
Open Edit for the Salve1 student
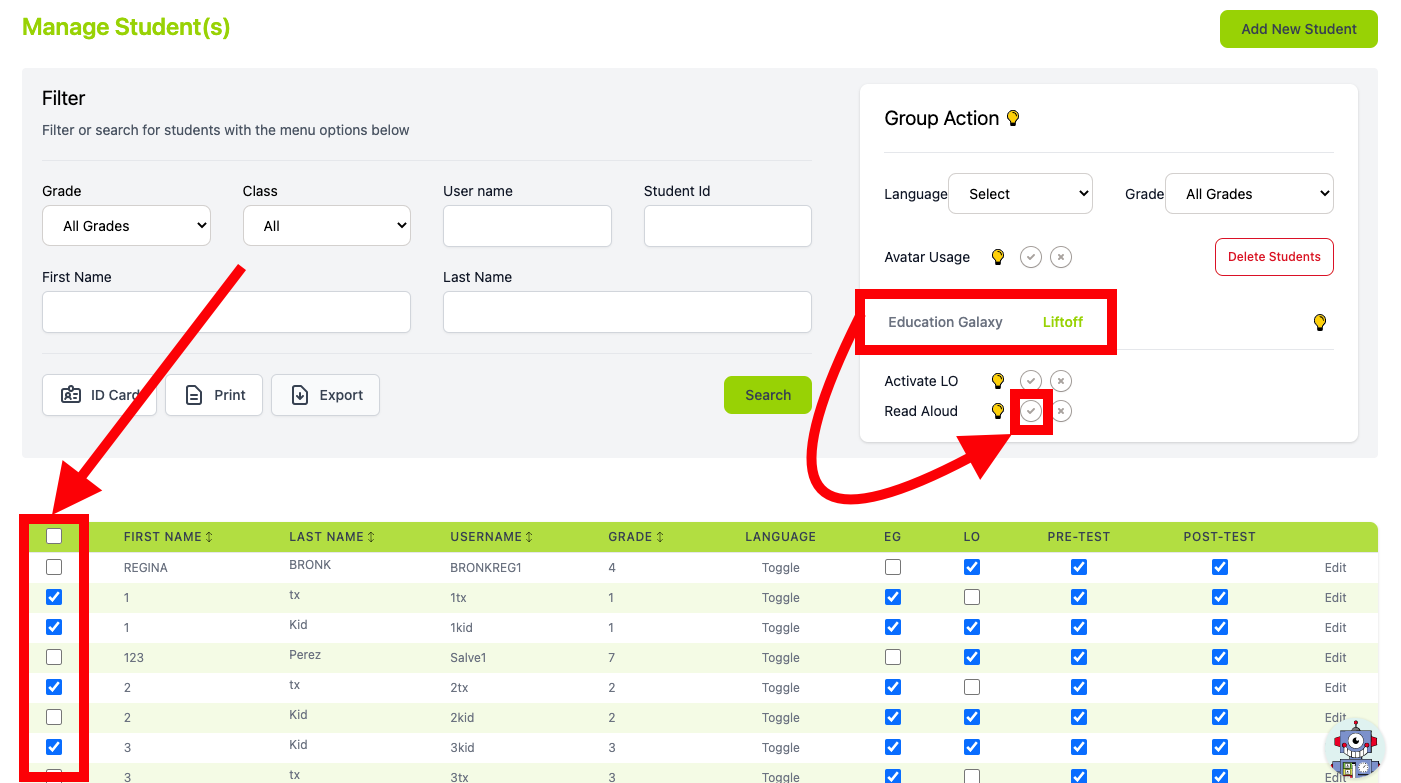pos(1336,658)
